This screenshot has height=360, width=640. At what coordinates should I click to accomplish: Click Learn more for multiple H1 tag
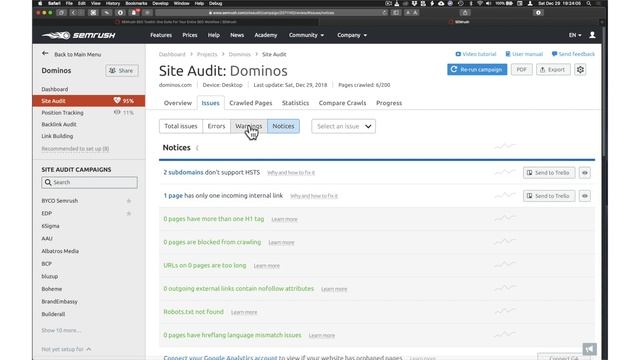pos(284,219)
